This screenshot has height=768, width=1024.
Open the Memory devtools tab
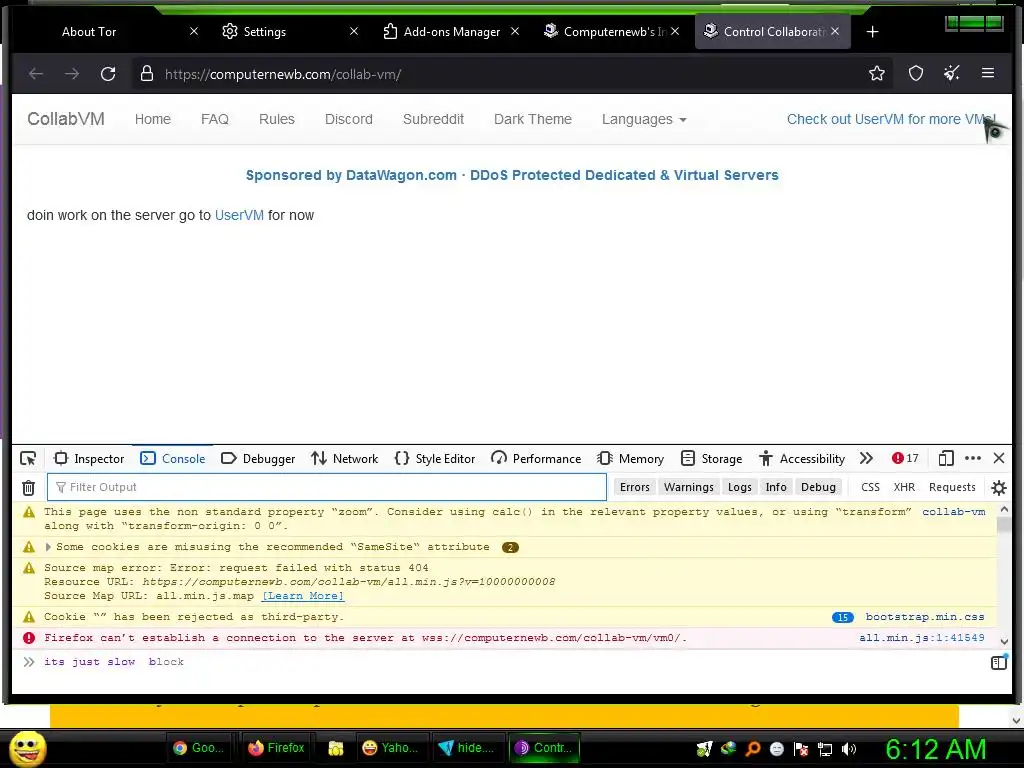[631, 458]
